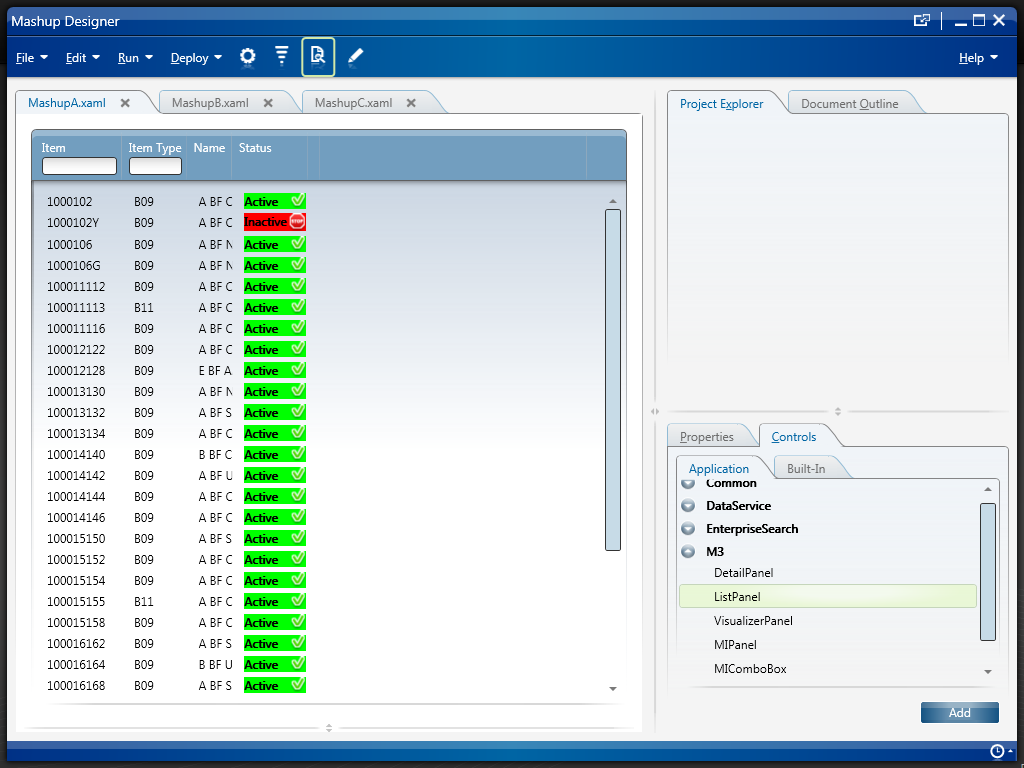Image resolution: width=1024 pixels, height=768 pixels.
Task: Open the Deploy dropdown menu
Action: pyautogui.click(x=196, y=58)
